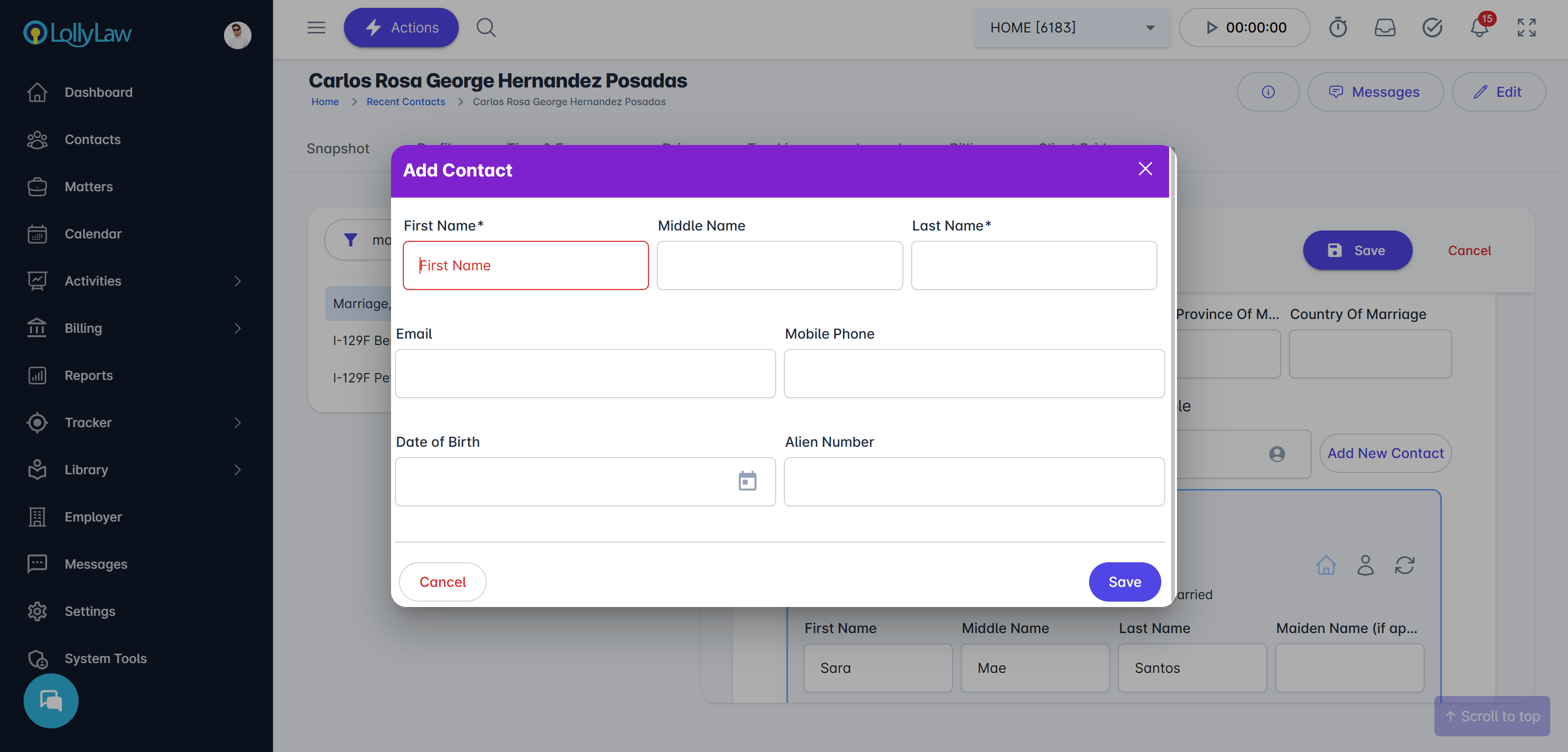Close the Add Contact dialog
The image size is (1568, 752).
pos(1145,169)
